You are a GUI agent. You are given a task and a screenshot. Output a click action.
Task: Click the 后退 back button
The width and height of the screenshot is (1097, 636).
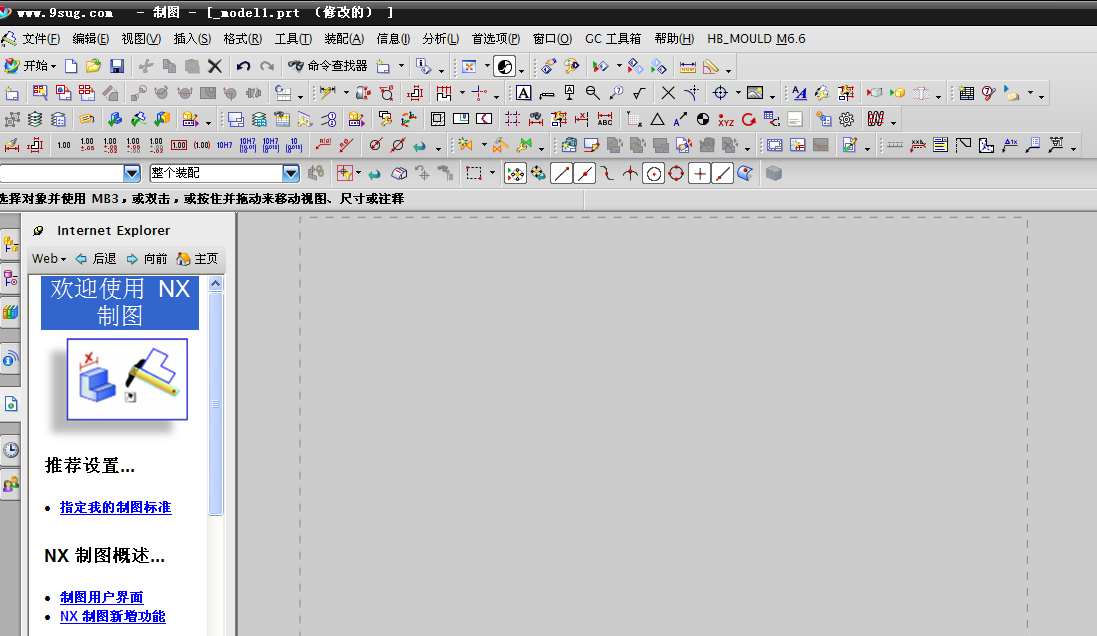coord(96,259)
